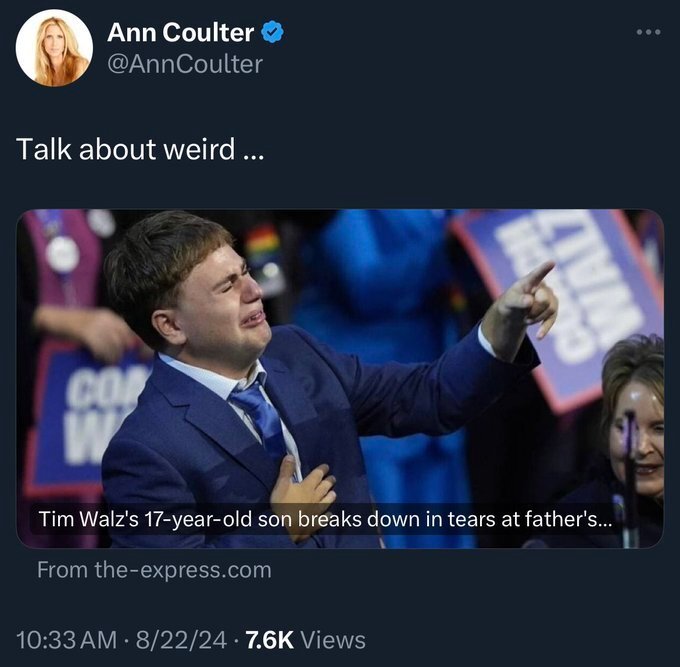Click the Ann Coulter display name
The image size is (680, 667).
[181, 33]
